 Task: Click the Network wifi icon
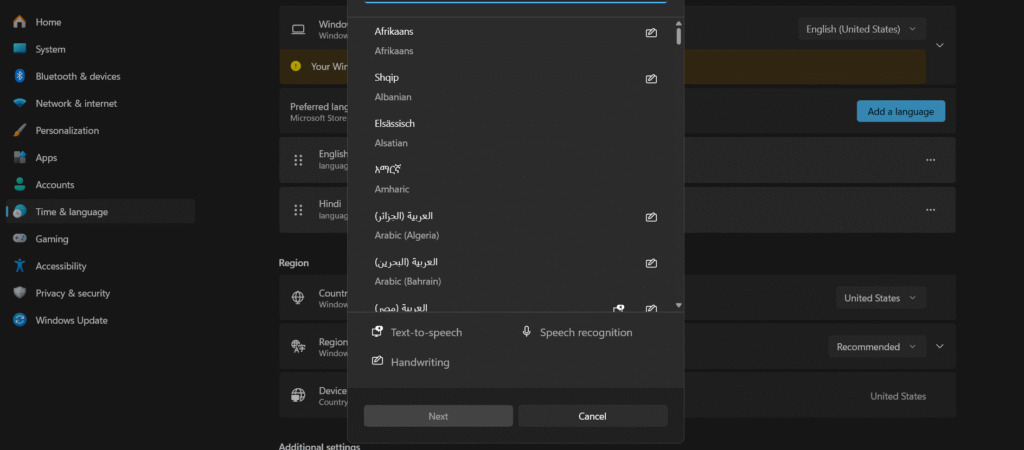tap(20, 103)
